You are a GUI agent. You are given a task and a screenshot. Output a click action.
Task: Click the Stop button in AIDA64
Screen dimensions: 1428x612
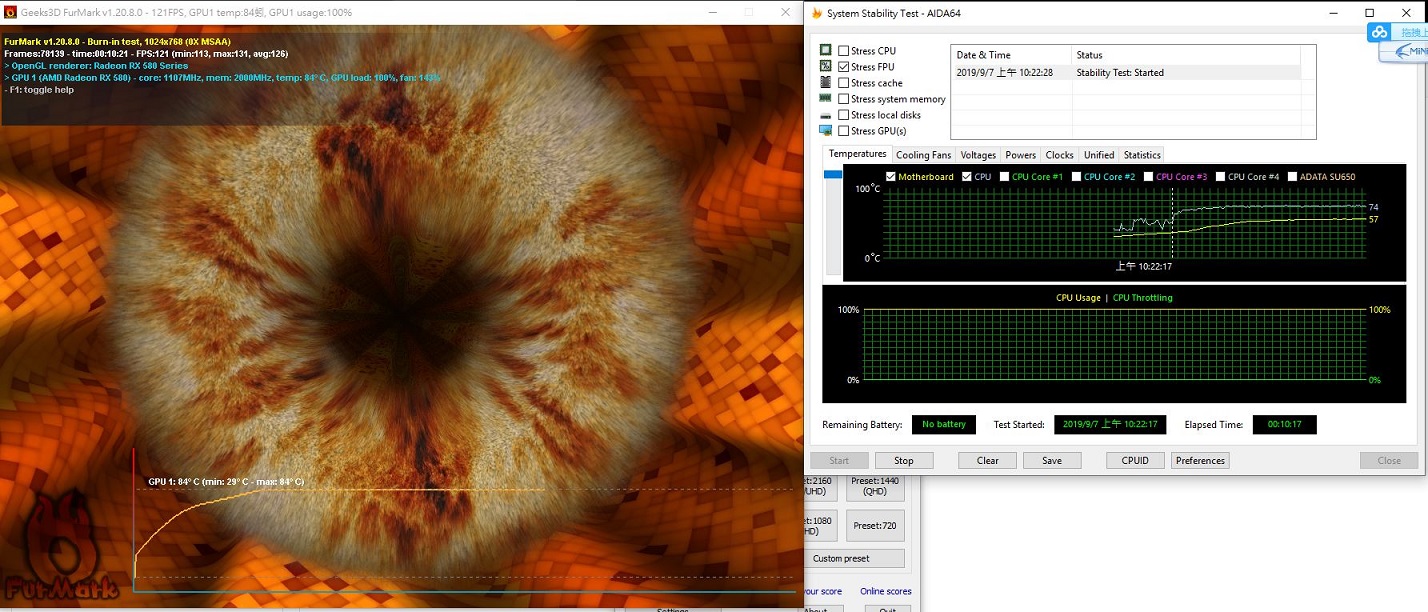(904, 461)
